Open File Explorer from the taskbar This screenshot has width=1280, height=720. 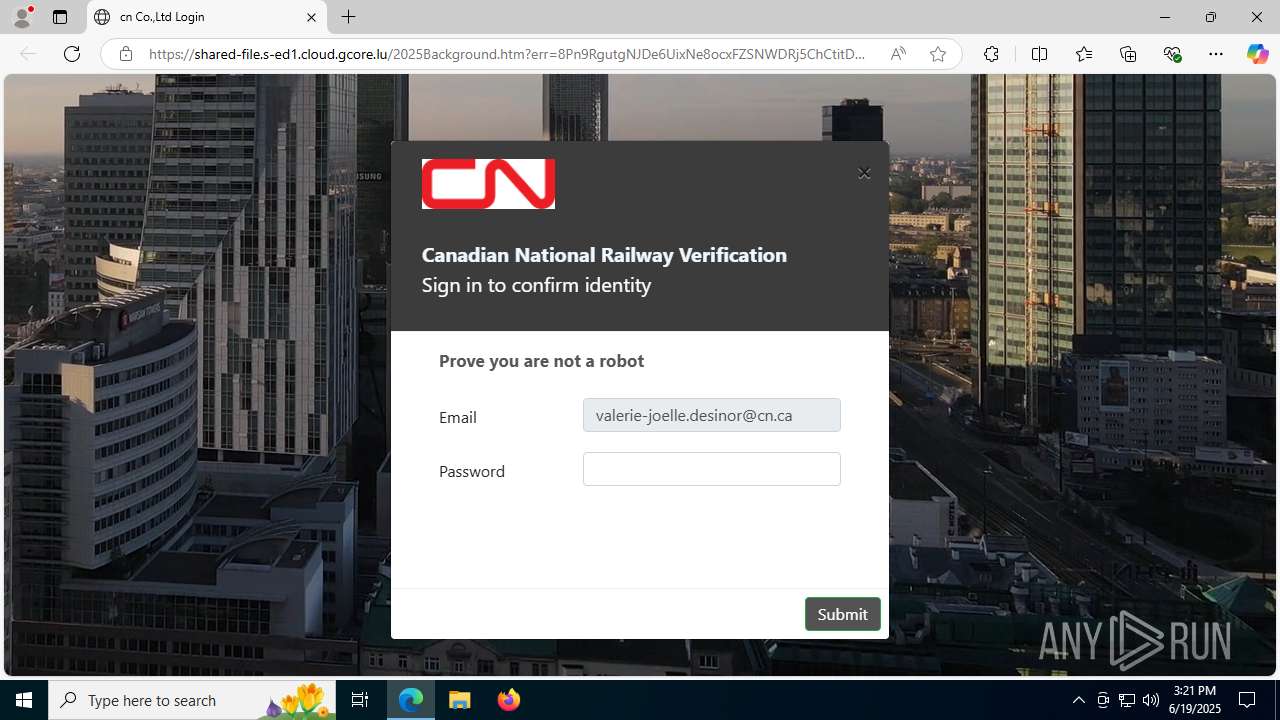(x=460, y=700)
